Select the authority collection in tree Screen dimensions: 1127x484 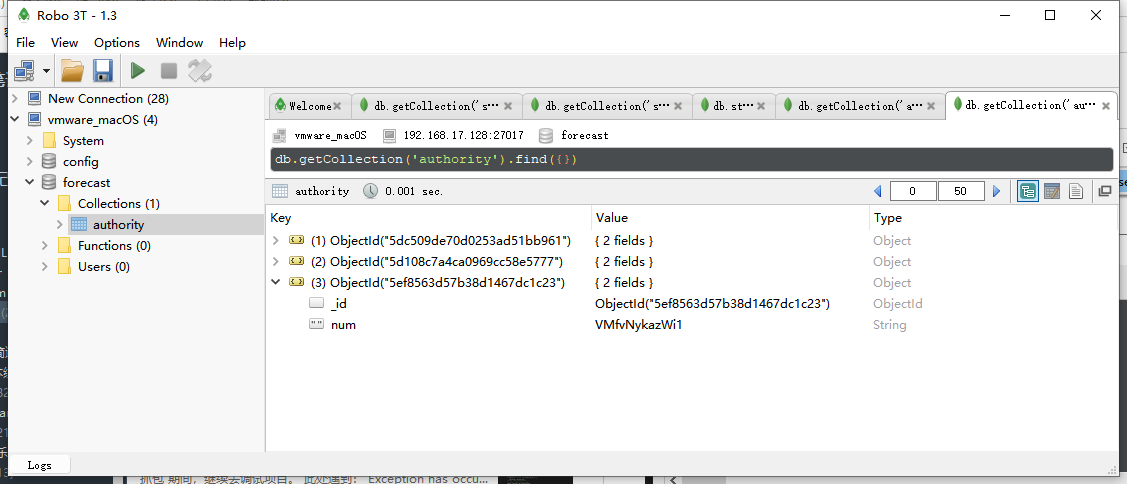coord(118,224)
